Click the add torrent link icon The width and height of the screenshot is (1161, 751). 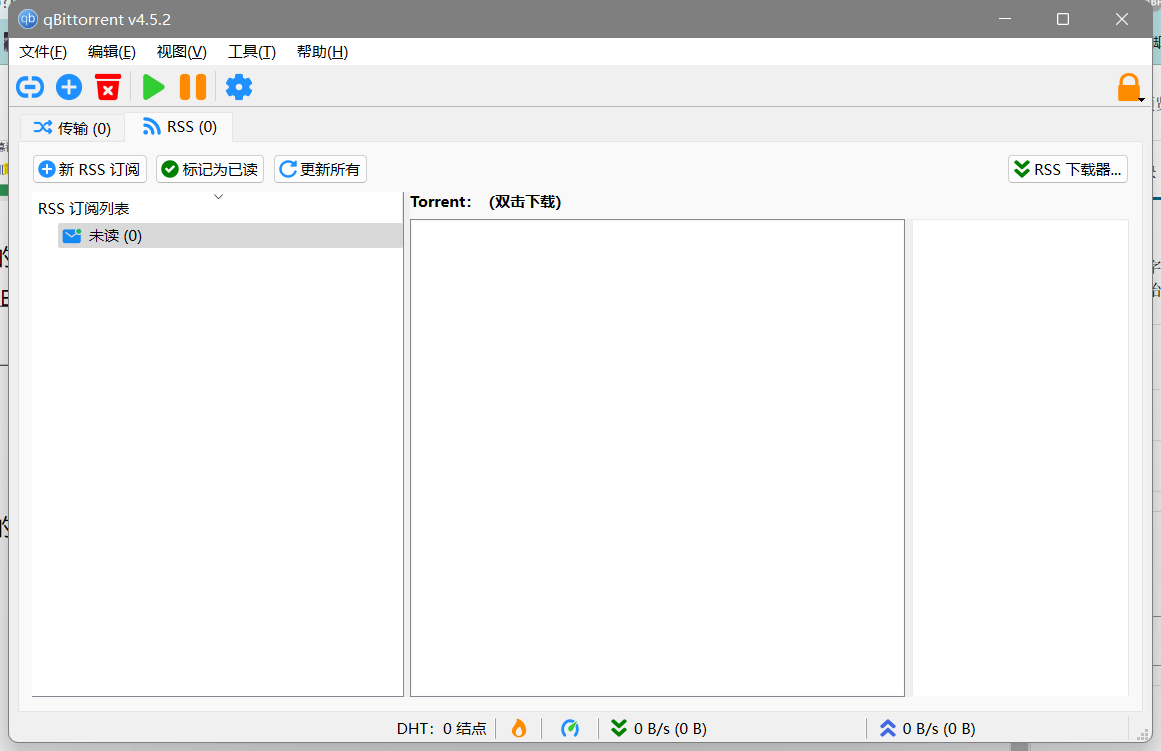[30, 88]
